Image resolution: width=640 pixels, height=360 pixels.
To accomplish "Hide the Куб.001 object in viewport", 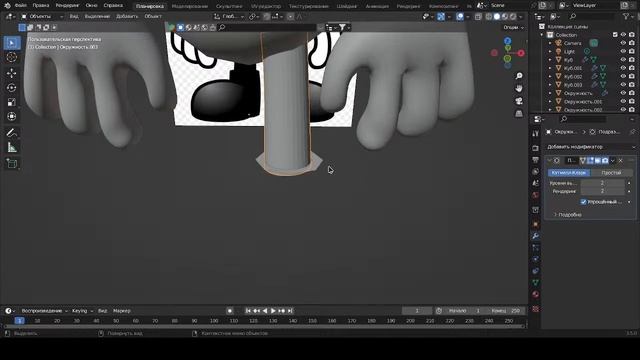I will [x=623, y=68].
